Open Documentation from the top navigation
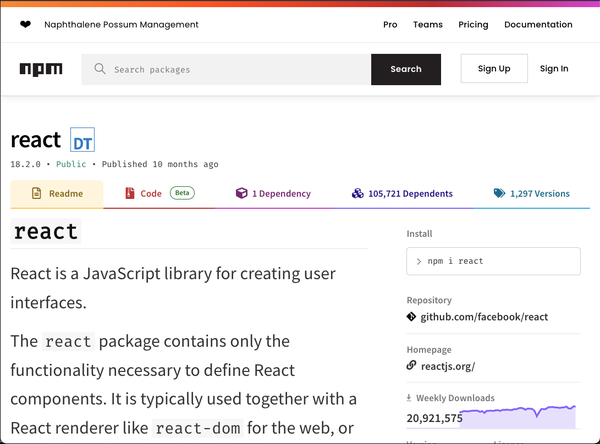Viewport: 600px width, 444px height. (x=538, y=25)
